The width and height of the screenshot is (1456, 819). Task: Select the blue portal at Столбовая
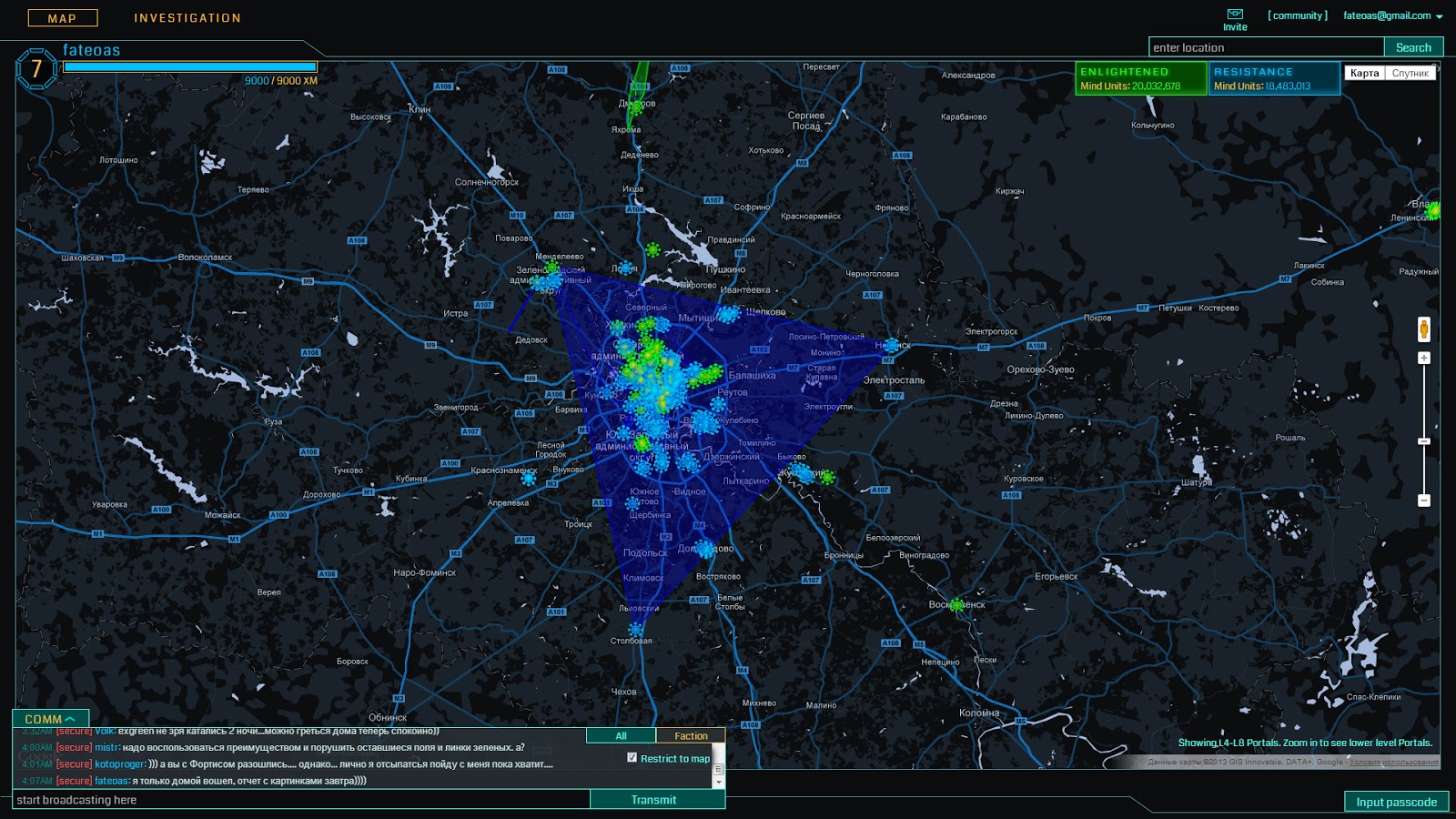(635, 629)
